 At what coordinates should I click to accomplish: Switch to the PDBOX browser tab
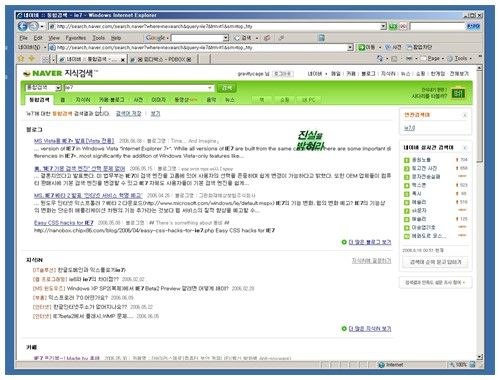[x=163, y=60]
